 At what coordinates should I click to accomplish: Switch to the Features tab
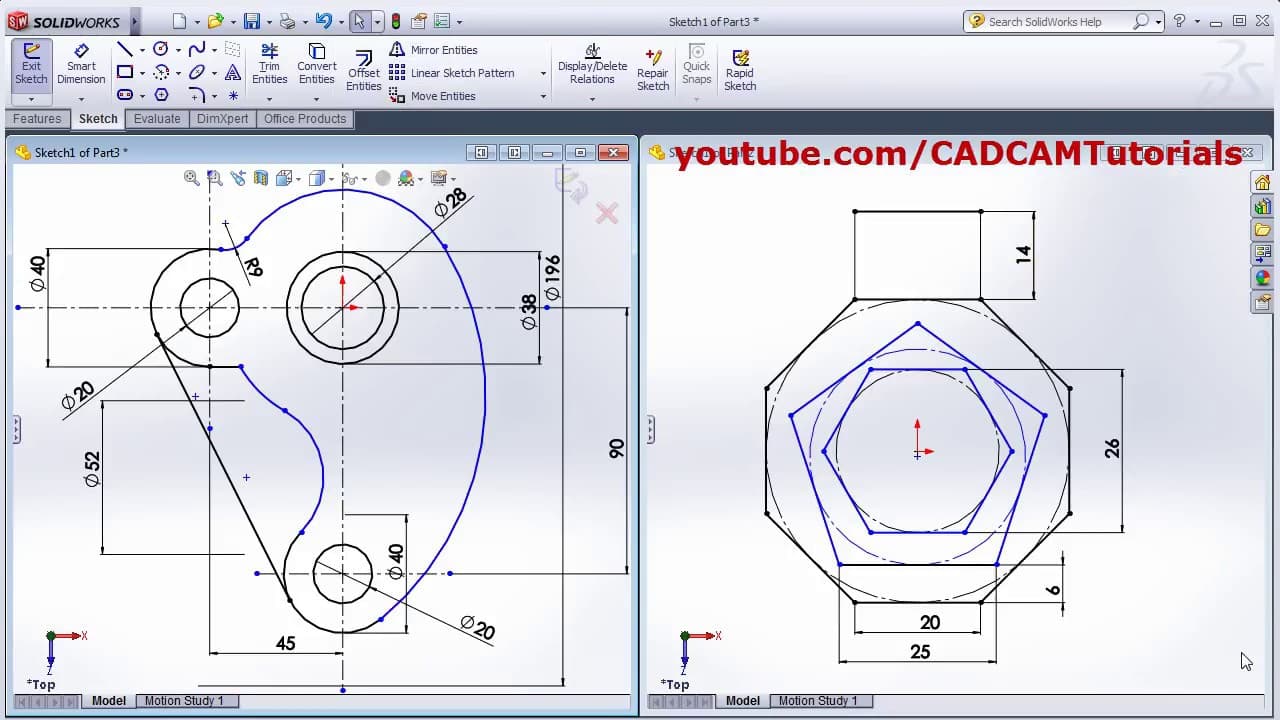point(37,119)
